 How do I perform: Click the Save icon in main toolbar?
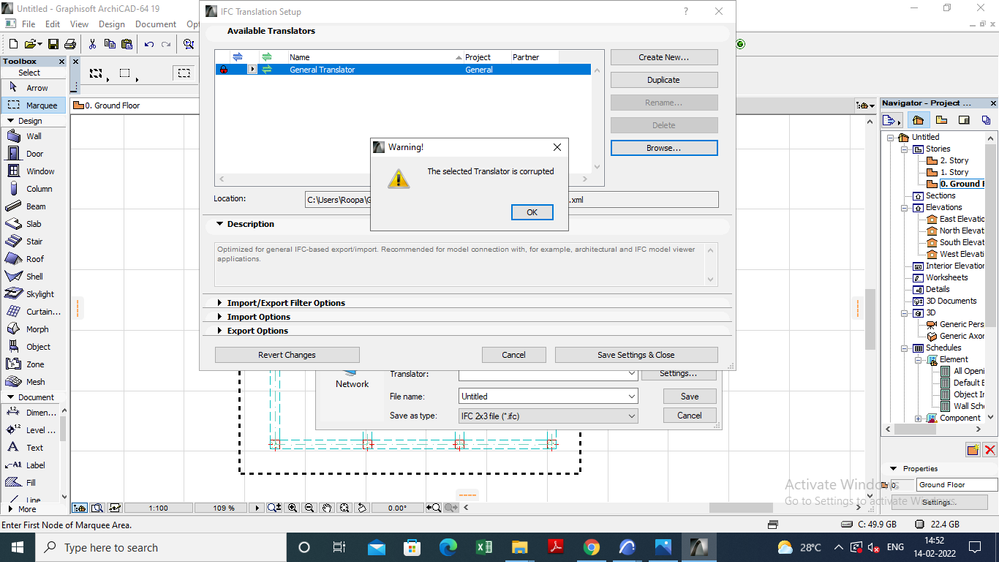click(x=53, y=44)
